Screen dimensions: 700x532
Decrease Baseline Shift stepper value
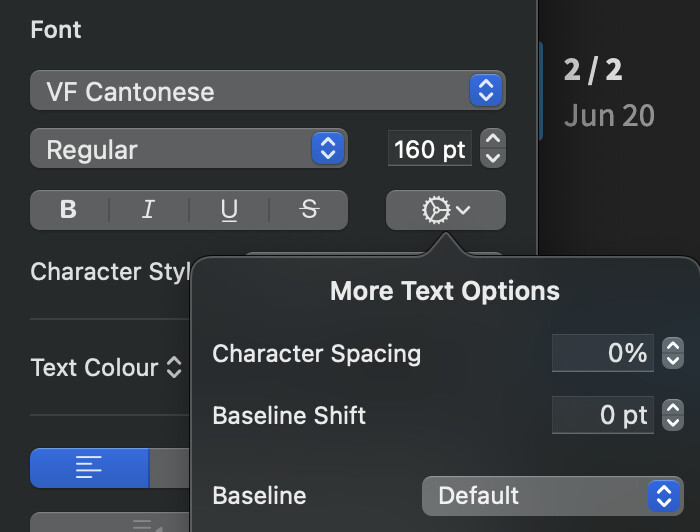point(673,422)
